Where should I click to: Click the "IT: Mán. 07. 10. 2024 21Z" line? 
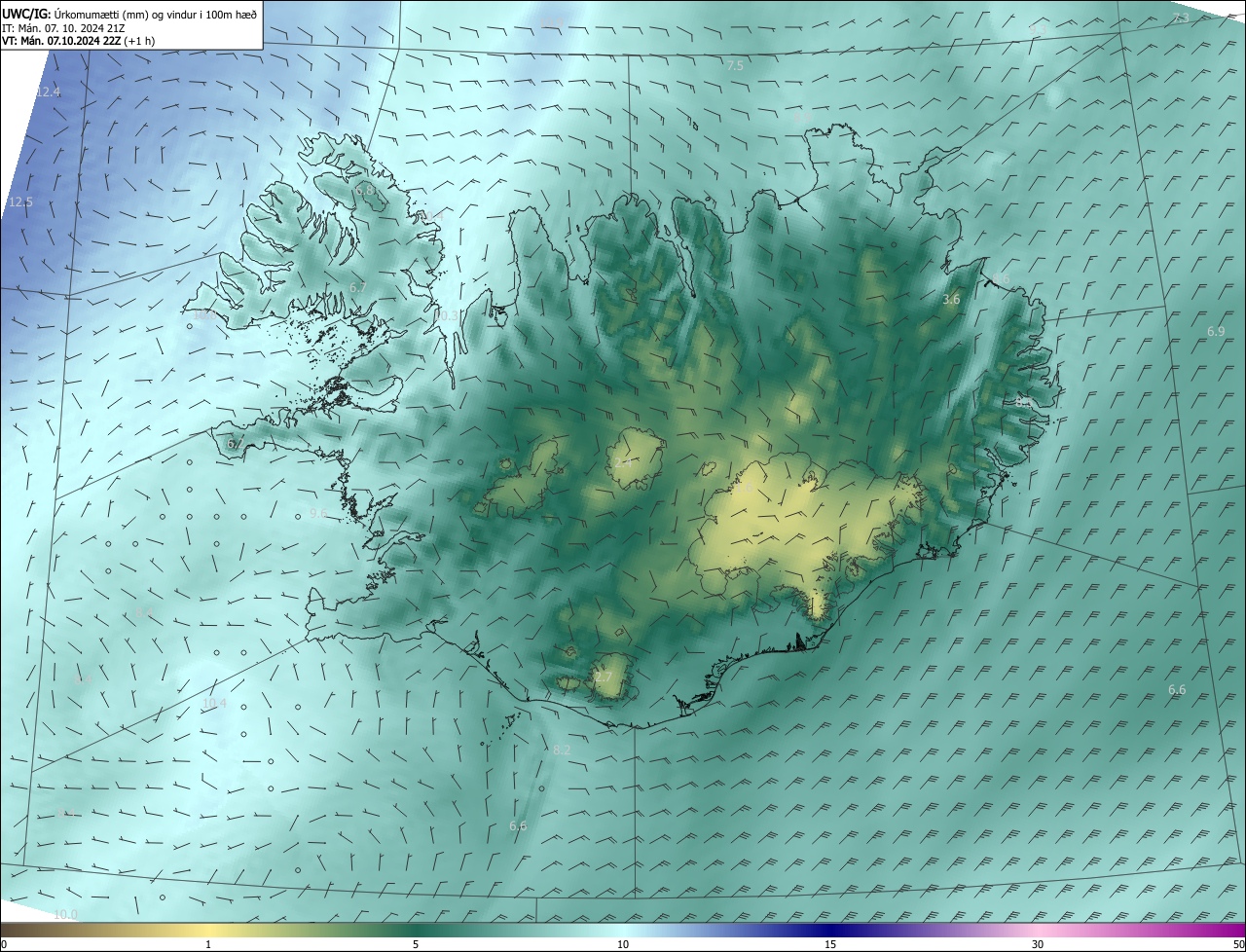(63, 28)
